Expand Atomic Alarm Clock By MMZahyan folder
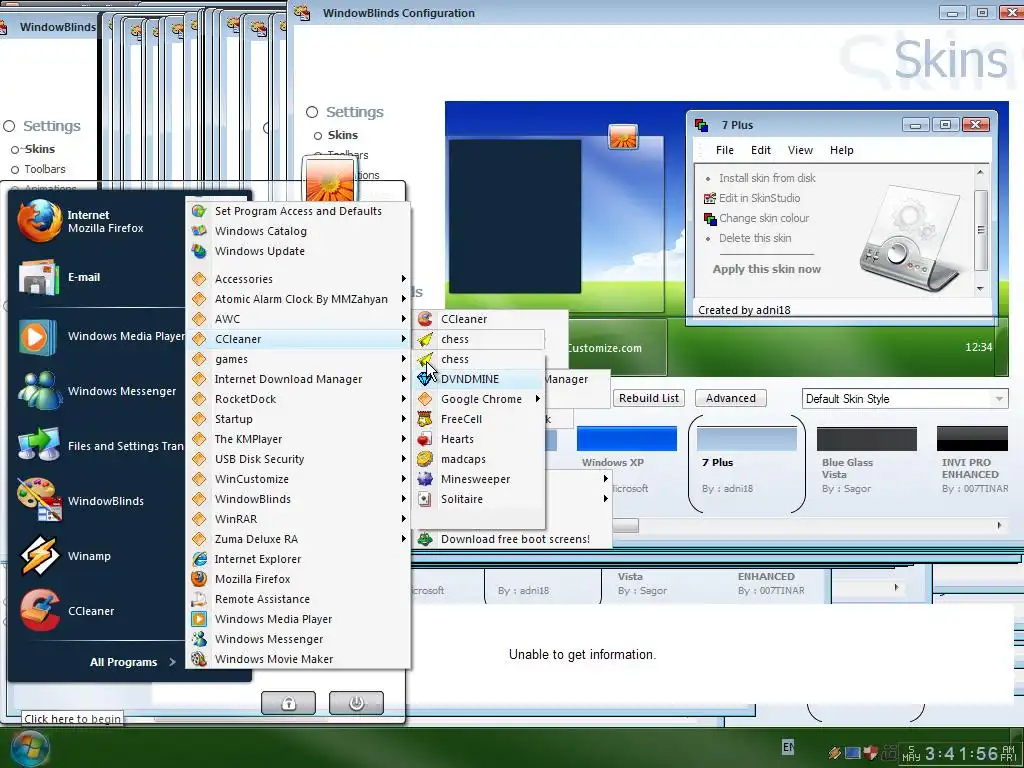The height and width of the screenshot is (768, 1024). 299,299
